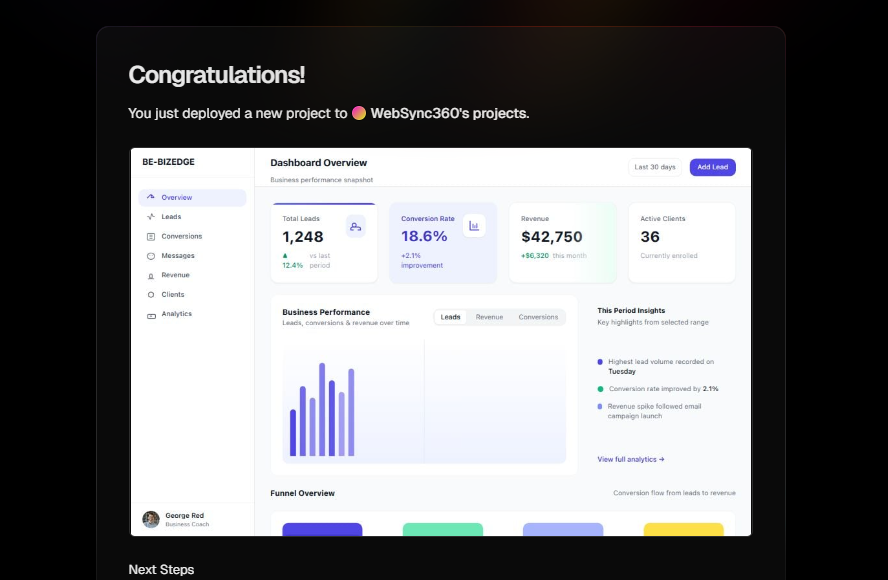Click the BE-BIZEDGE logo text
Screen dimensions: 888x580
[169, 162]
